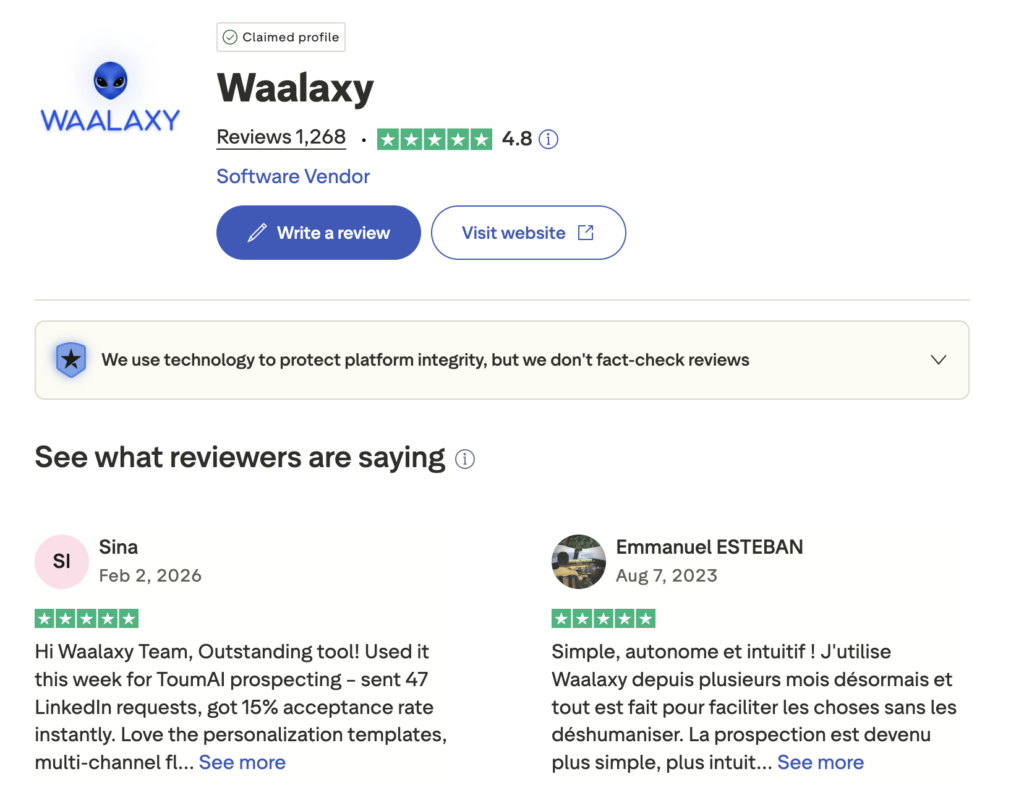Expand Emmanuel's review with See more
The width and height of the screenshot is (1024, 787).
point(820,762)
